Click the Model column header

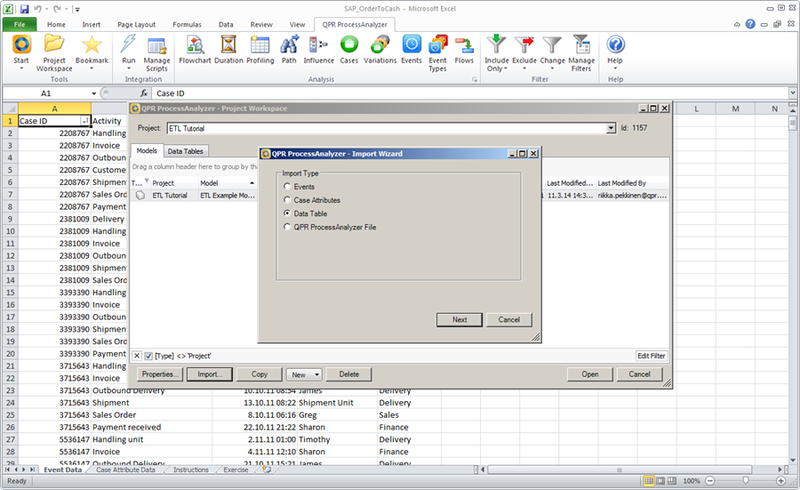(x=227, y=183)
